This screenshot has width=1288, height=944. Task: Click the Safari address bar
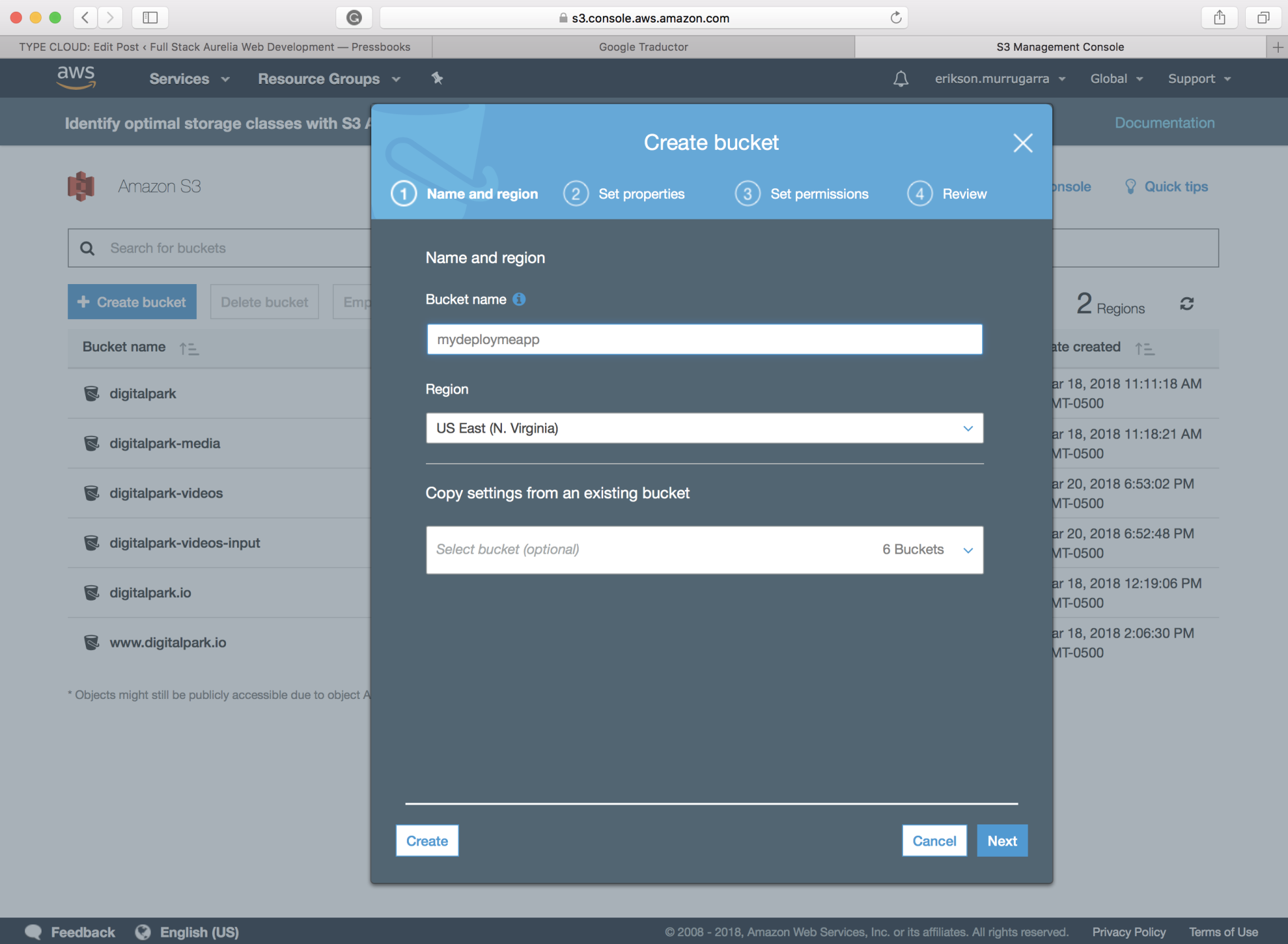(x=644, y=18)
